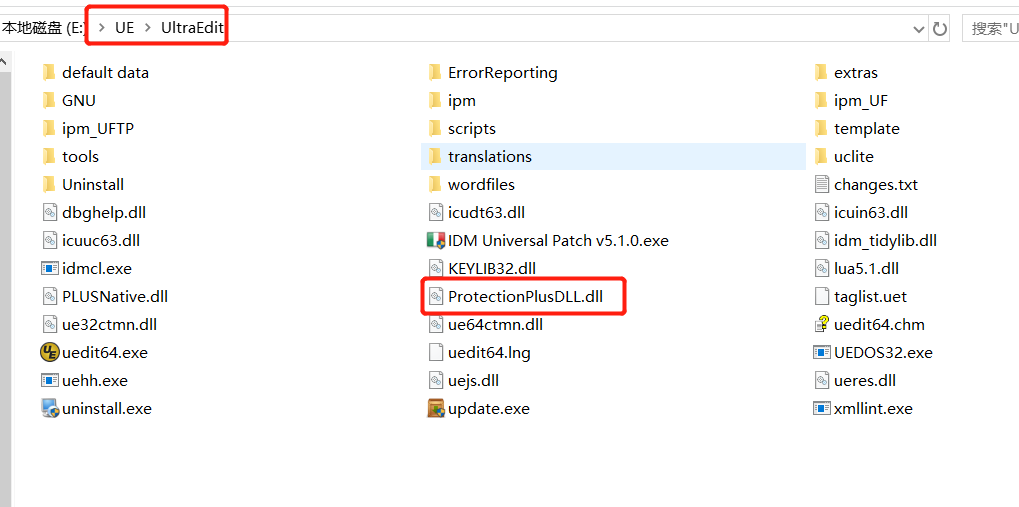
Task: Select the dbghelp.dll file icon
Action: tap(49, 213)
